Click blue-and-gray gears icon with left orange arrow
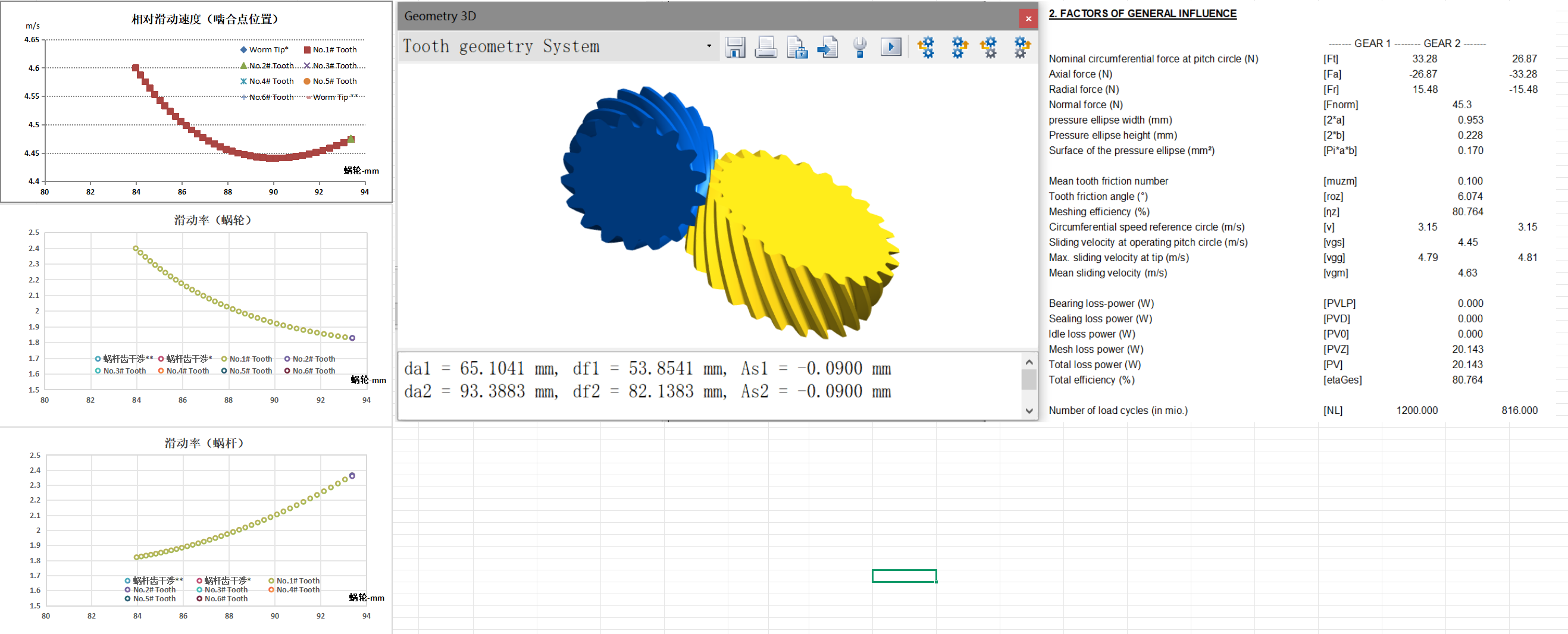Viewport: 1568px width, 634px height. [989, 47]
